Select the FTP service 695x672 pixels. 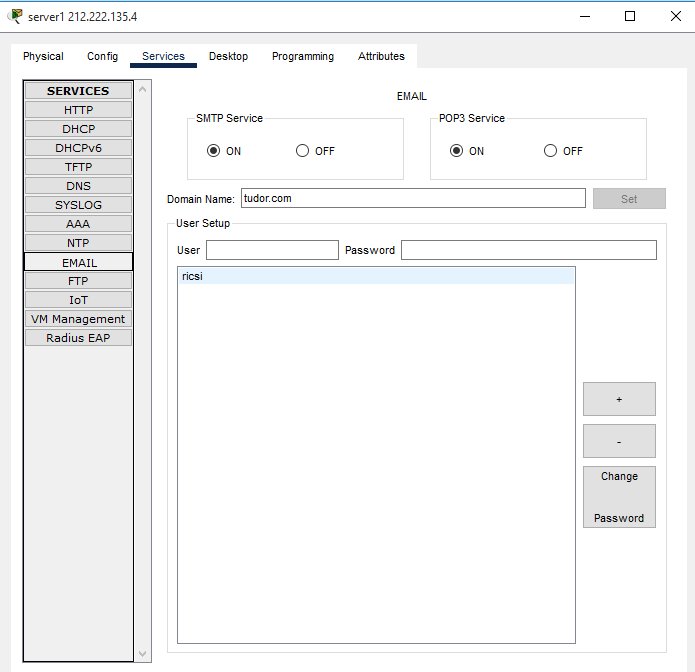point(78,281)
